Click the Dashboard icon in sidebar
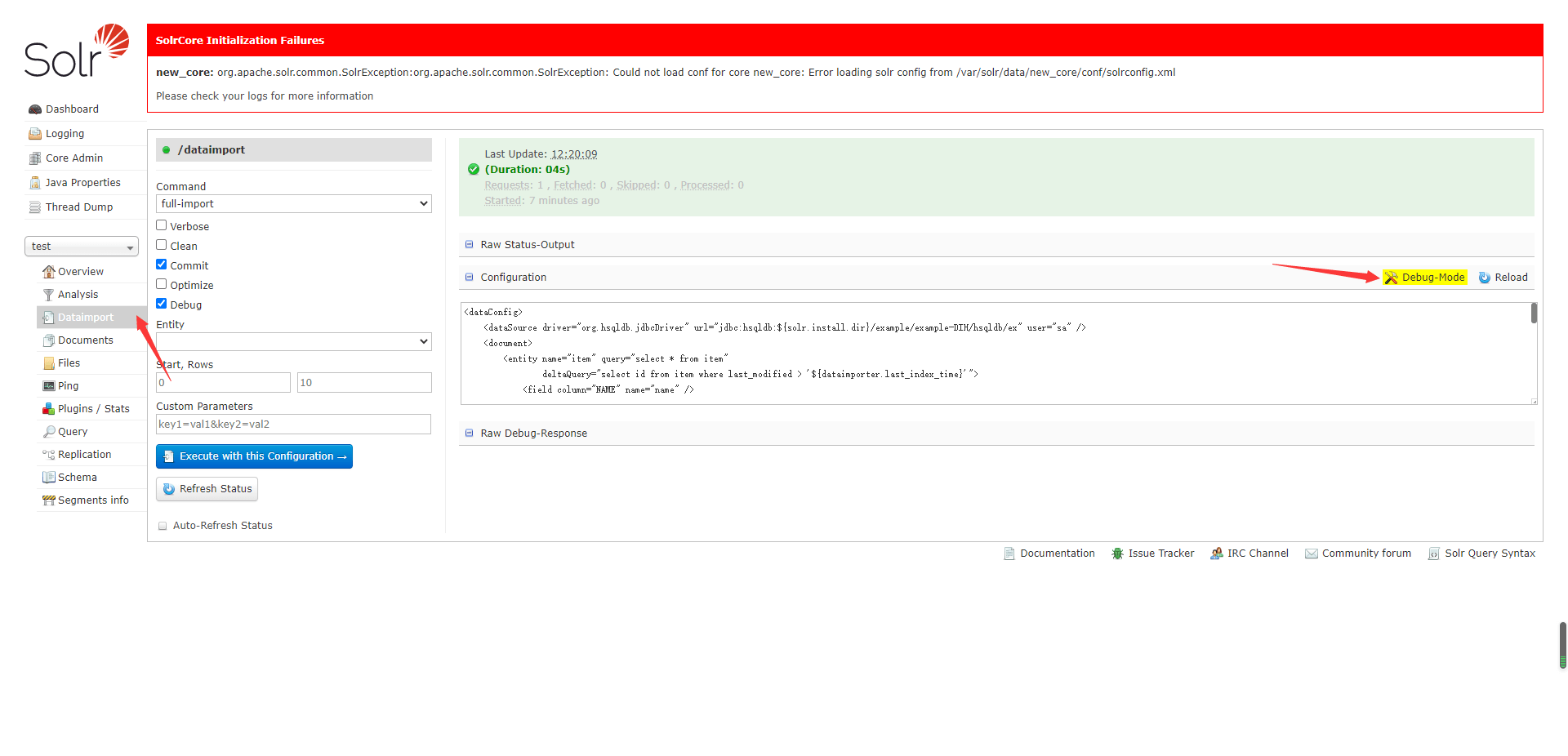The image size is (1568, 756). pyautogui.click(x=34, y=109)
